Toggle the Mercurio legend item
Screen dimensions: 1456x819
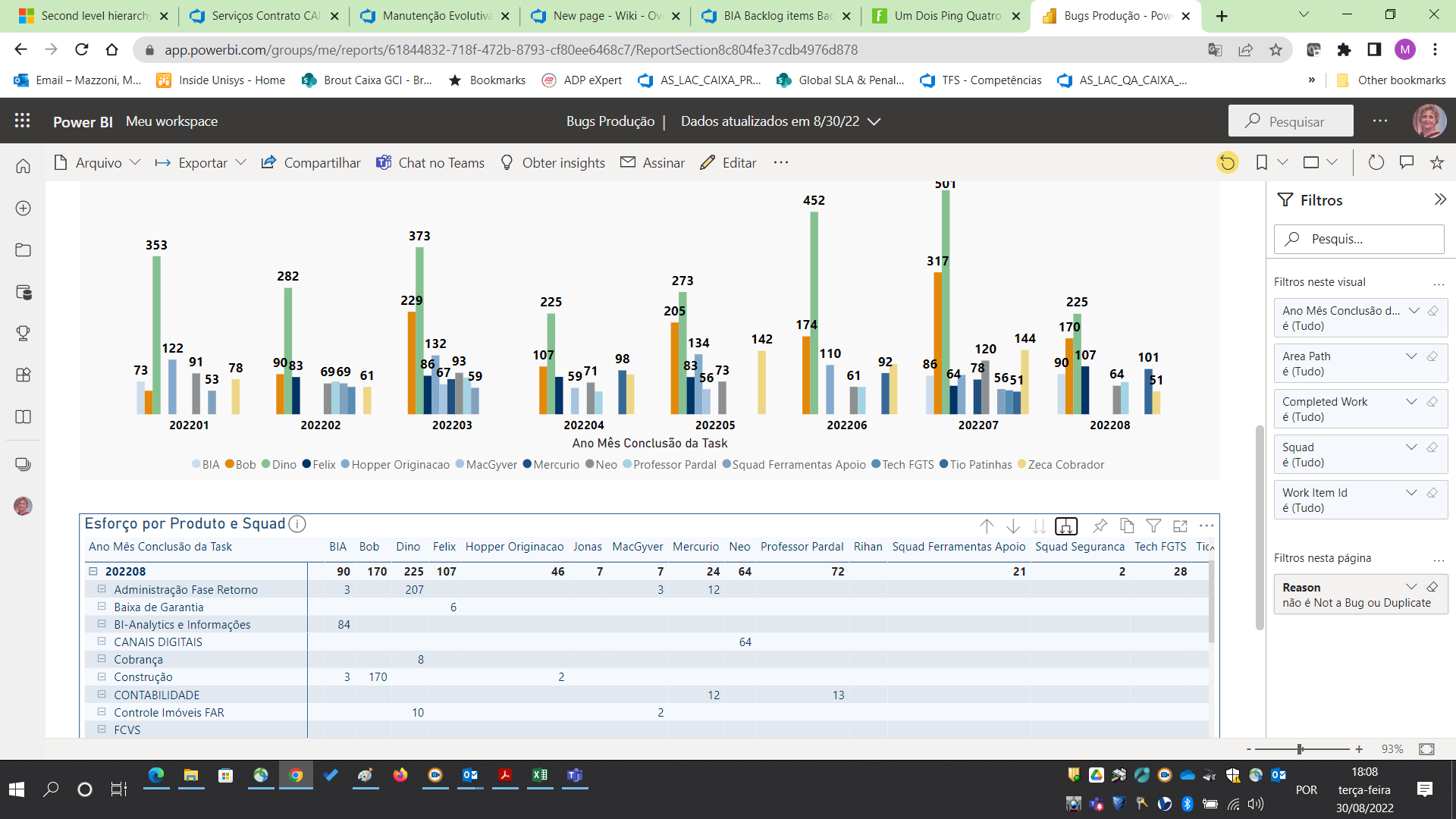pyautogui.click(x=551, y=465)
